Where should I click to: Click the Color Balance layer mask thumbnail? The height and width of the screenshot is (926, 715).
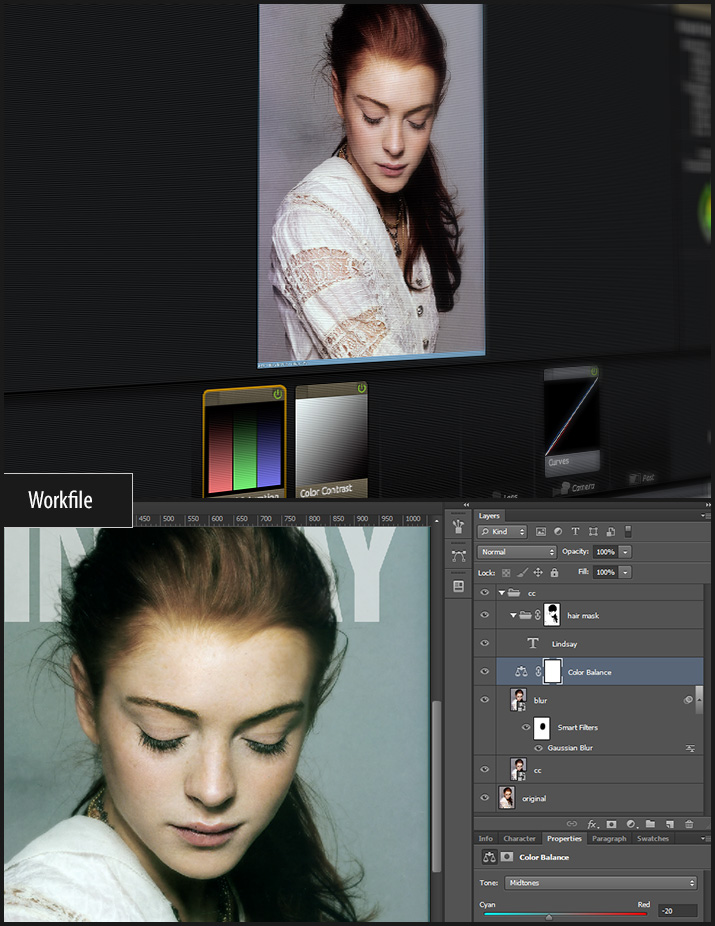point(552,672)
